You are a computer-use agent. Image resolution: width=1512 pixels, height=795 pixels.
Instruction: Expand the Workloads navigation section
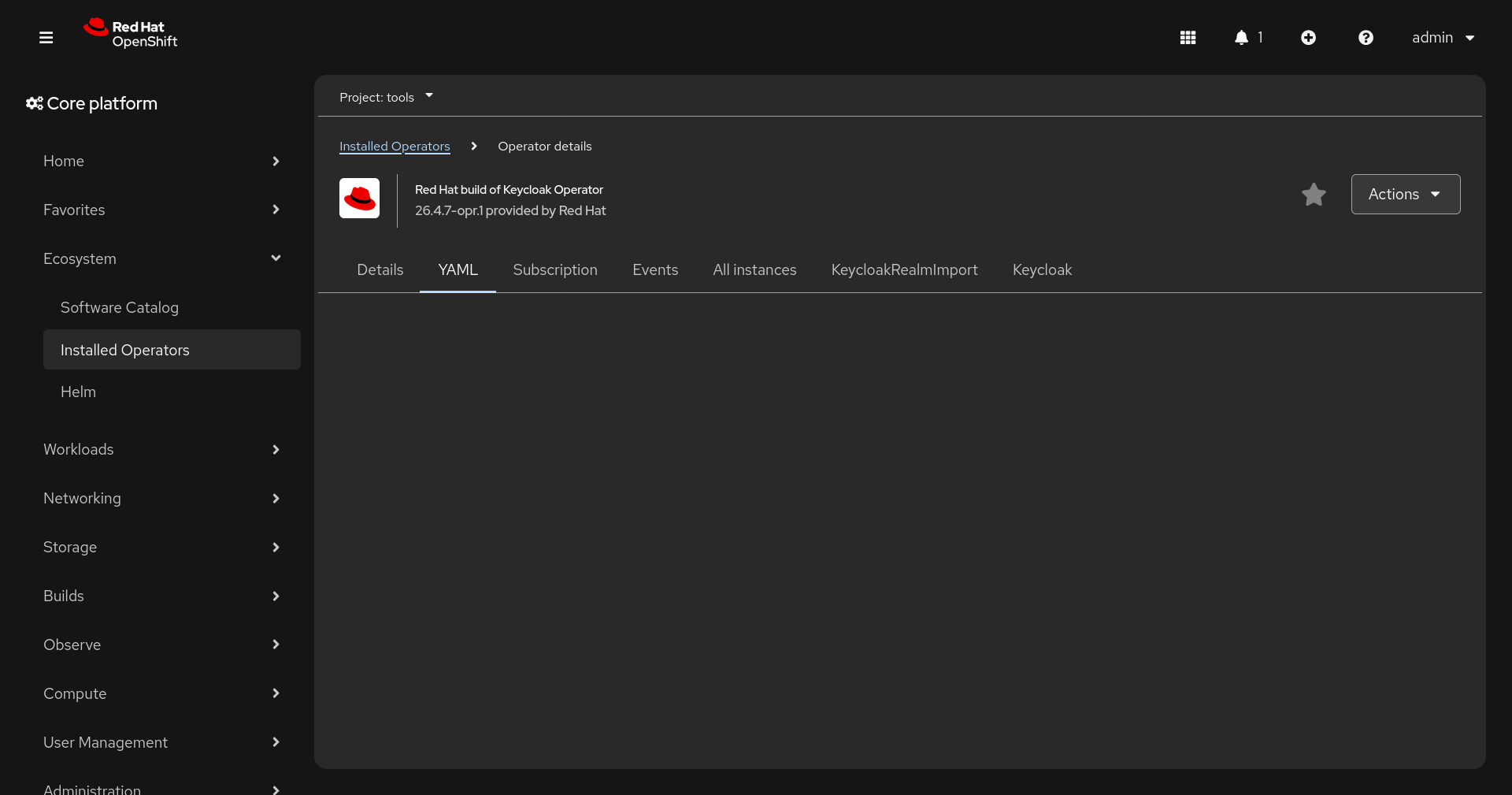point(161,450)
